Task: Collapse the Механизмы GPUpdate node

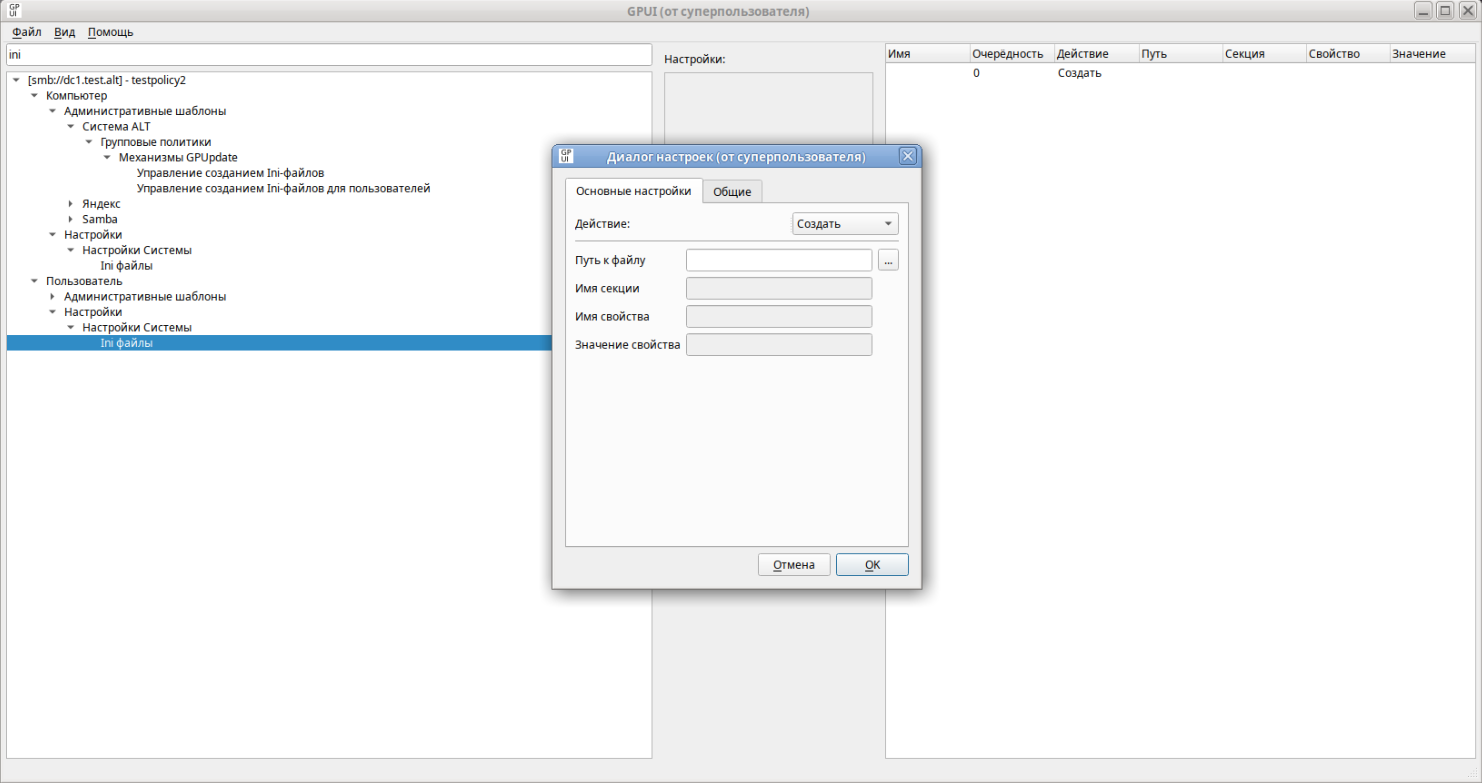Action: pyautogui.click(x=107, y=158)
